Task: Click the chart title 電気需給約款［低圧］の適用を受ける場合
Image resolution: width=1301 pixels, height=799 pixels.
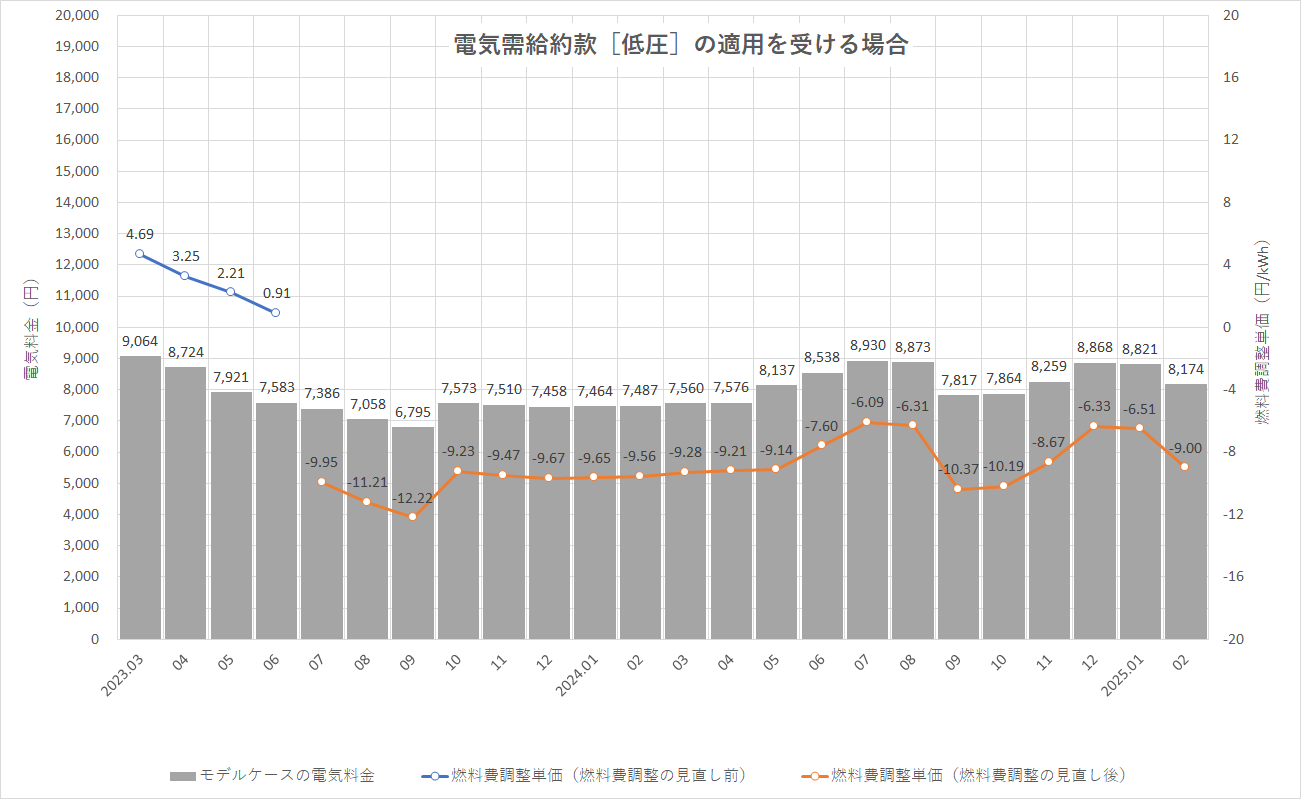Action: point(681,44)
